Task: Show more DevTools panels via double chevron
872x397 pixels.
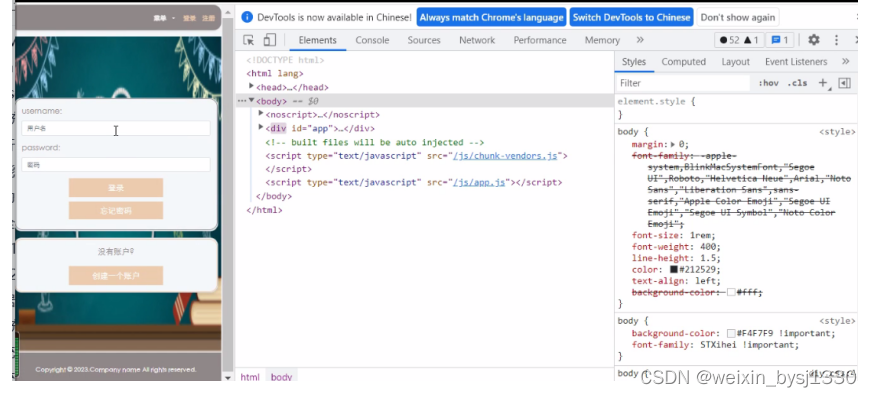Action: tap(640, 40)
